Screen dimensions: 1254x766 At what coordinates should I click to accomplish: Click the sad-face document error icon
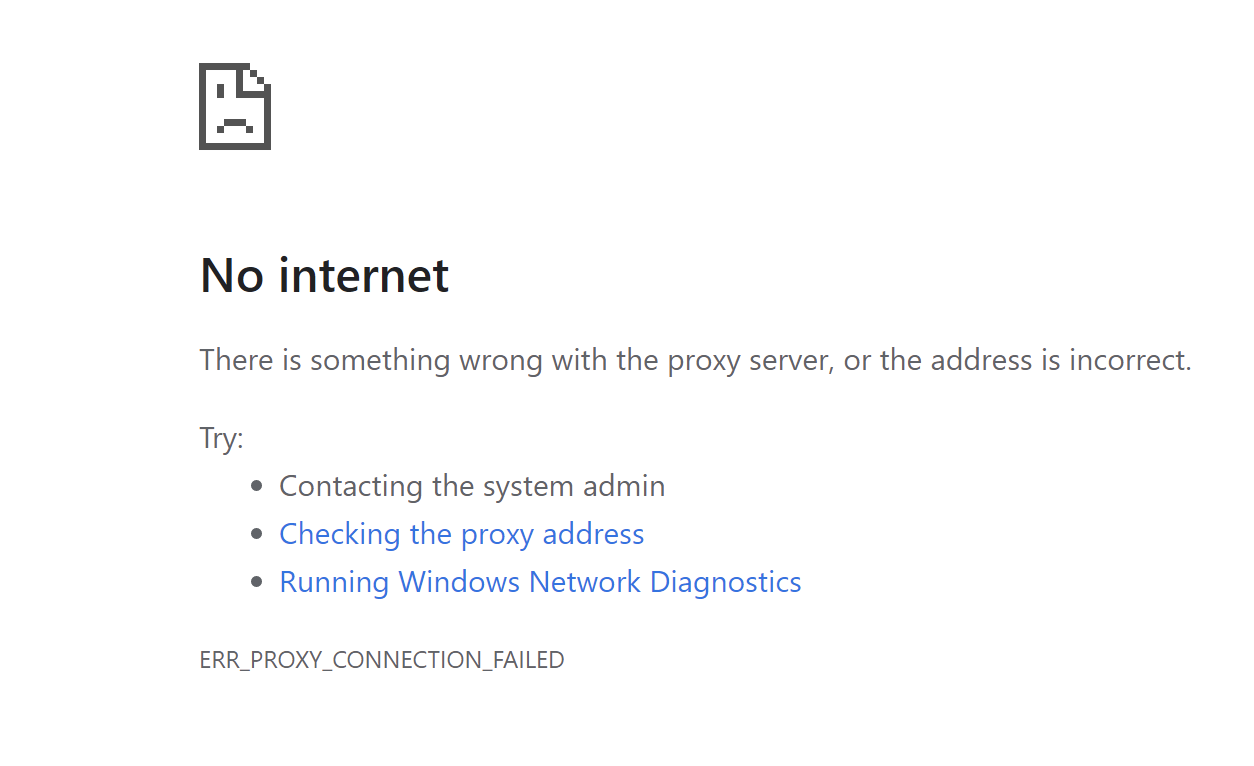click(x=234, y=106)
